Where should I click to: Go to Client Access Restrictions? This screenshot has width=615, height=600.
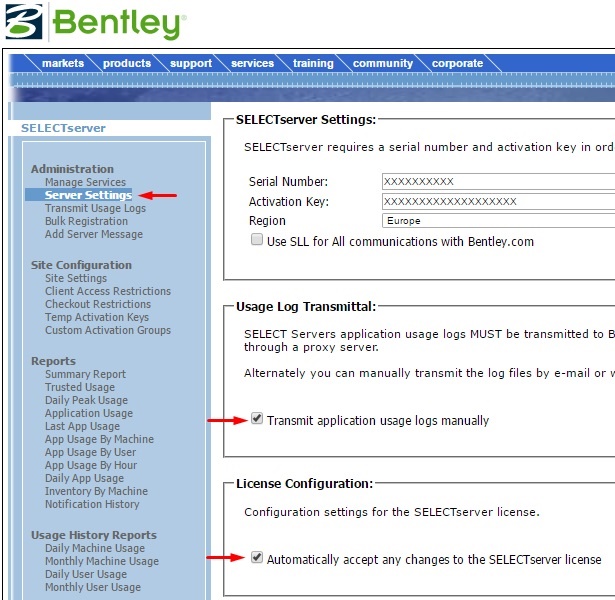click(108, 291)
